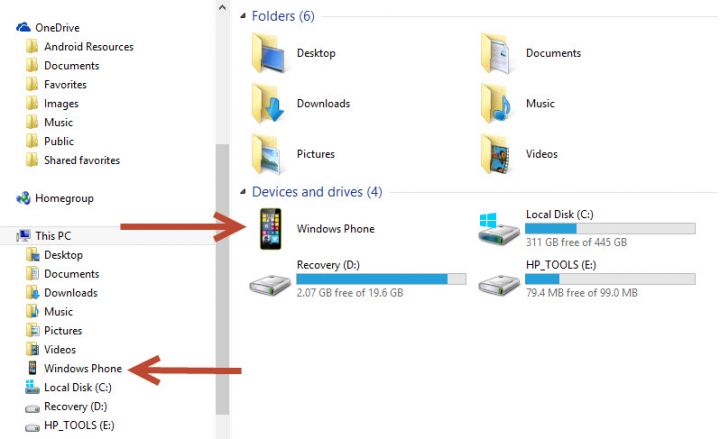Open the Videos folder icon in Folders
This screenshot has width=720, height=439.
[495, 154]
